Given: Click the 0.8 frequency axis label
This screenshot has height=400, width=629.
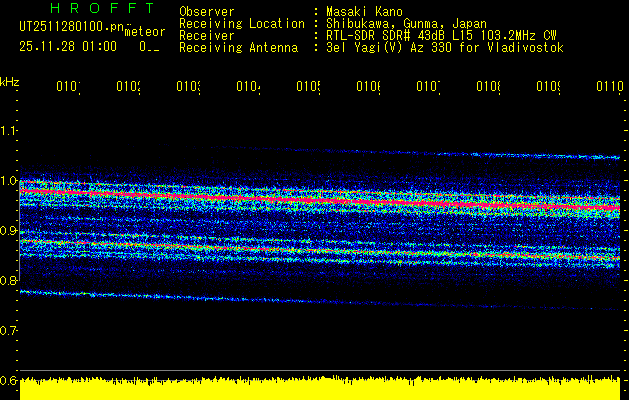Looking at the screenshot, I should (x=10, y=281).
